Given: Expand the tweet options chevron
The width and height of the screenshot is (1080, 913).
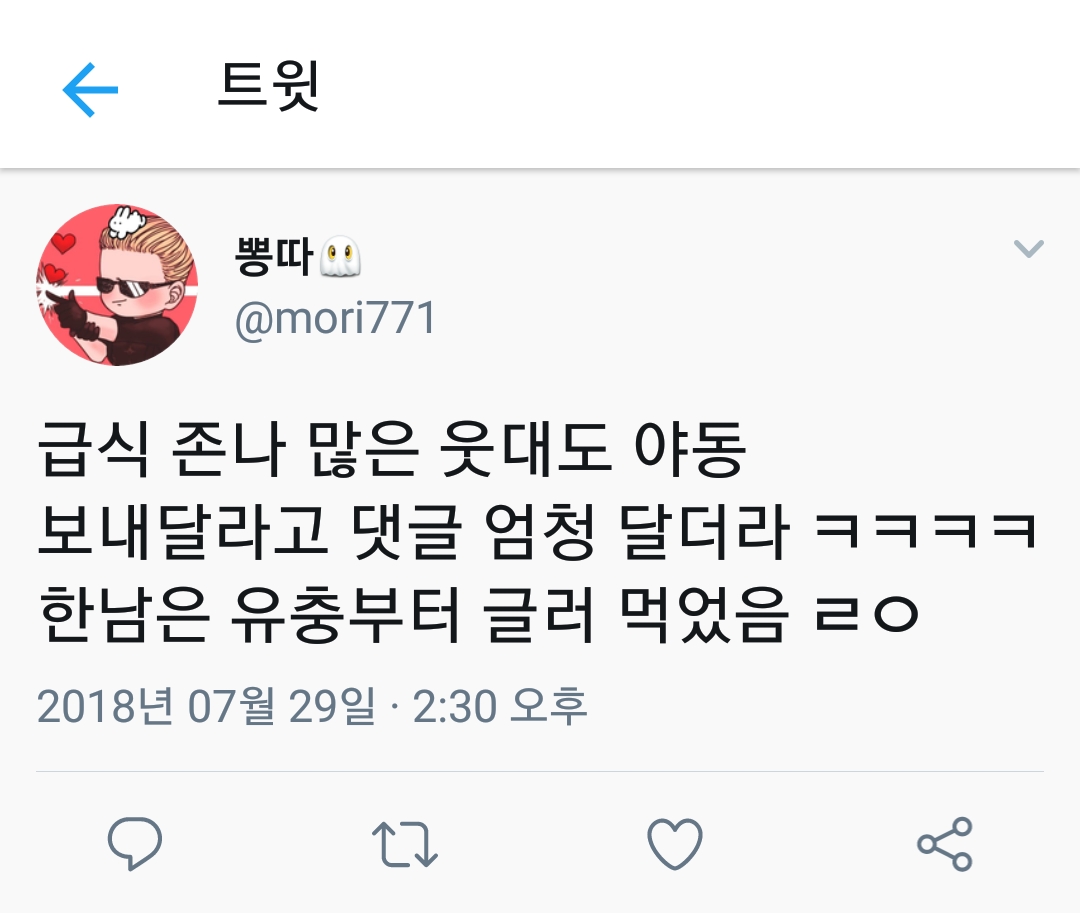Looking at the screenshot, I should coord(1029,248).
